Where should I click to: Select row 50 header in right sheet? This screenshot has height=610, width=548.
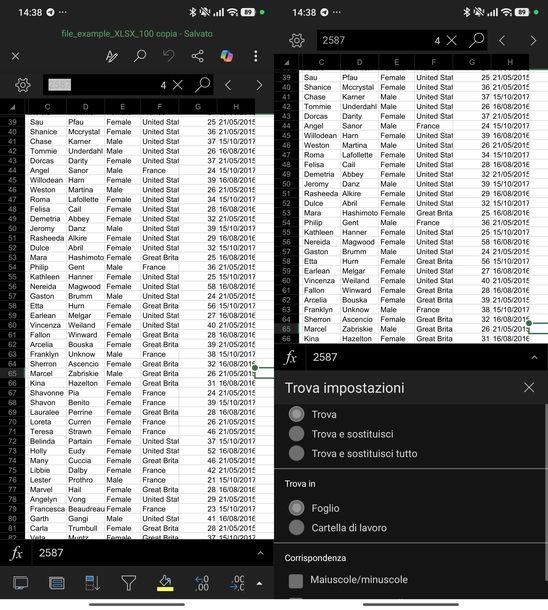click(287, 184)
